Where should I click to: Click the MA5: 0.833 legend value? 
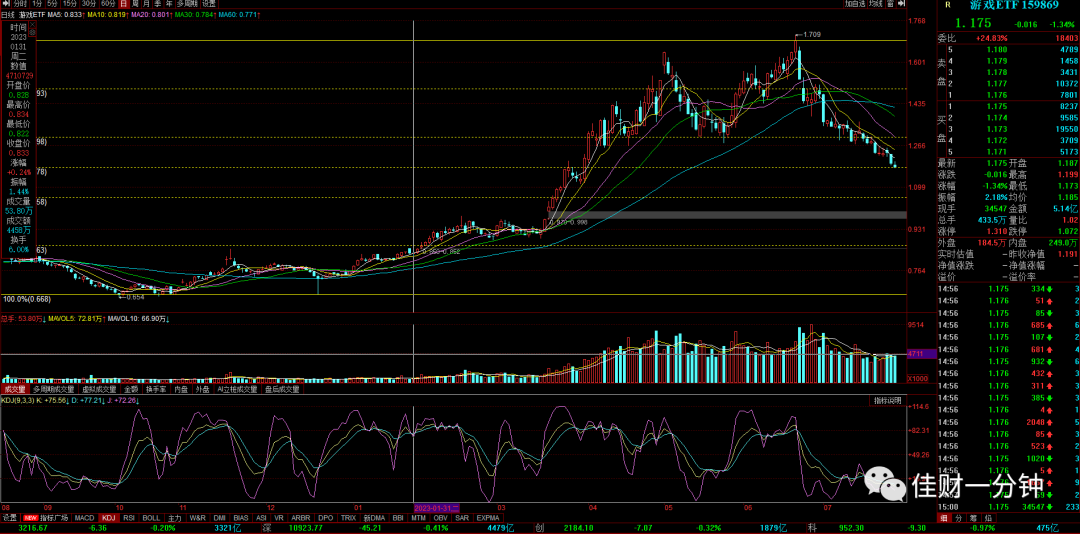(65, 14)
